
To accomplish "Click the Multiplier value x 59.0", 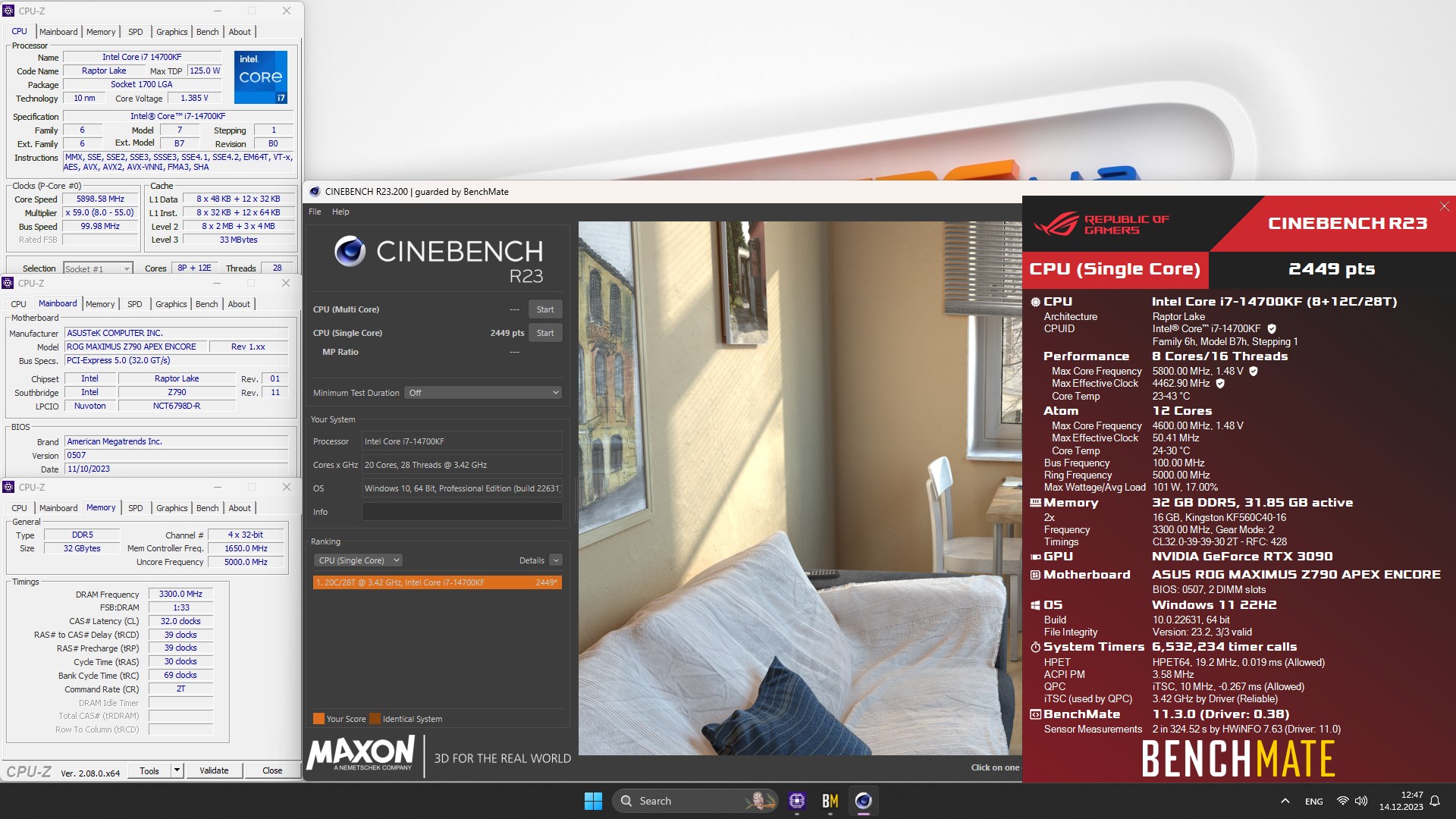I will (x=100, y=213).
